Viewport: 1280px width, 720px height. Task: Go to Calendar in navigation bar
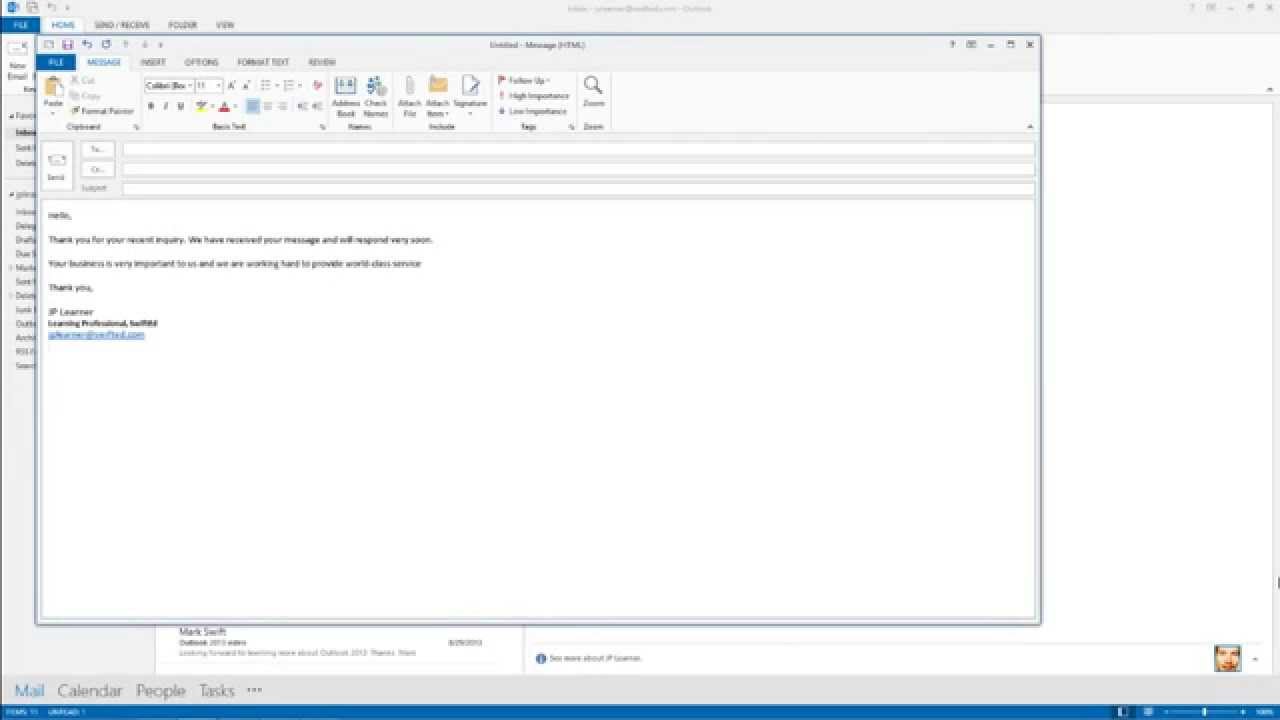click(89, 690)
